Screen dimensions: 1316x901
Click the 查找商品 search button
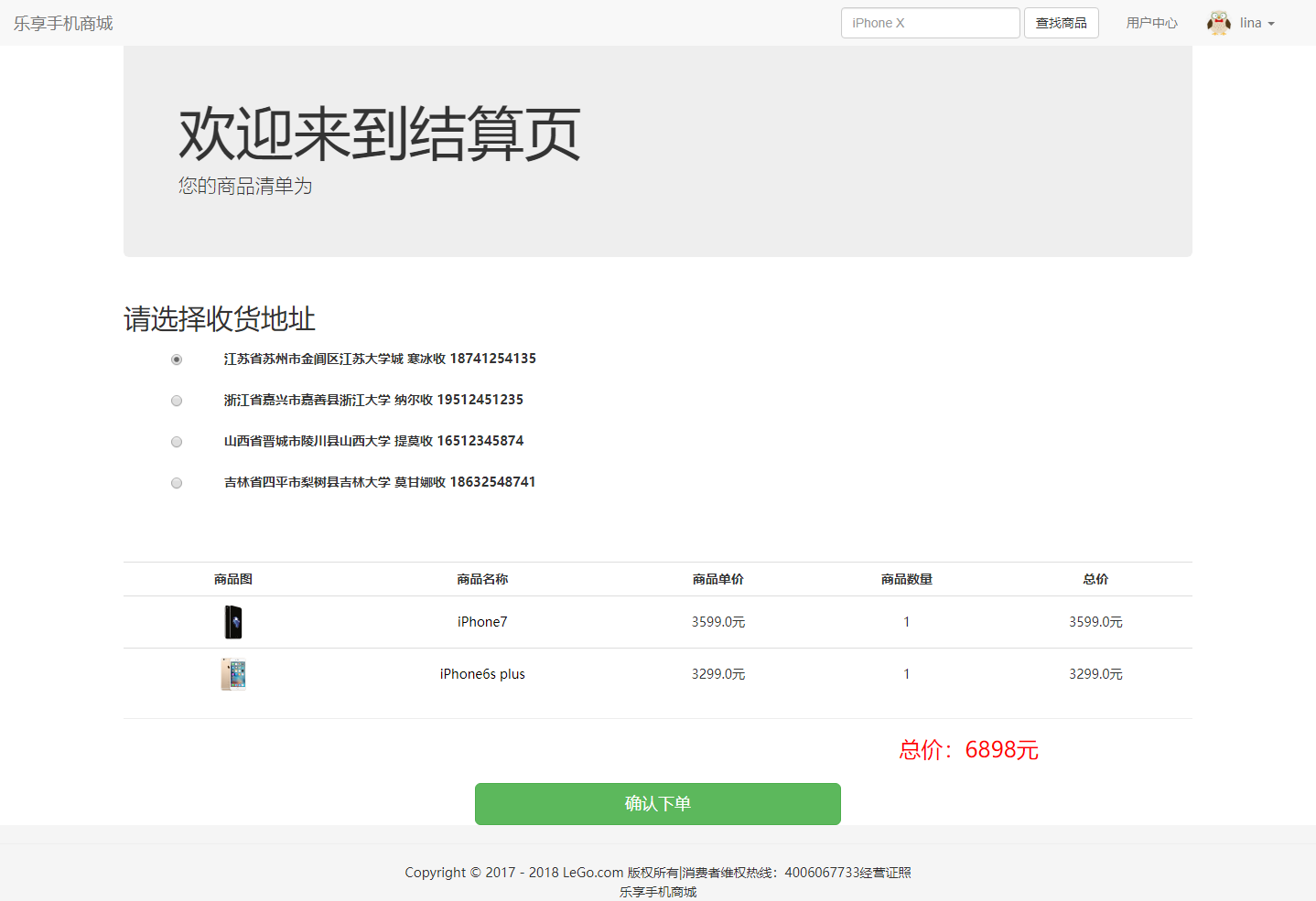click(x=1062, y=23)
